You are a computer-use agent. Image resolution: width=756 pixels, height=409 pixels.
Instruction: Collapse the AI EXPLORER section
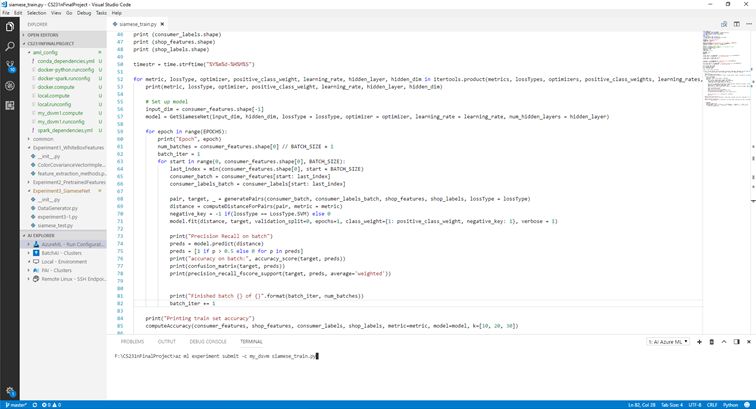click(64, 236)
